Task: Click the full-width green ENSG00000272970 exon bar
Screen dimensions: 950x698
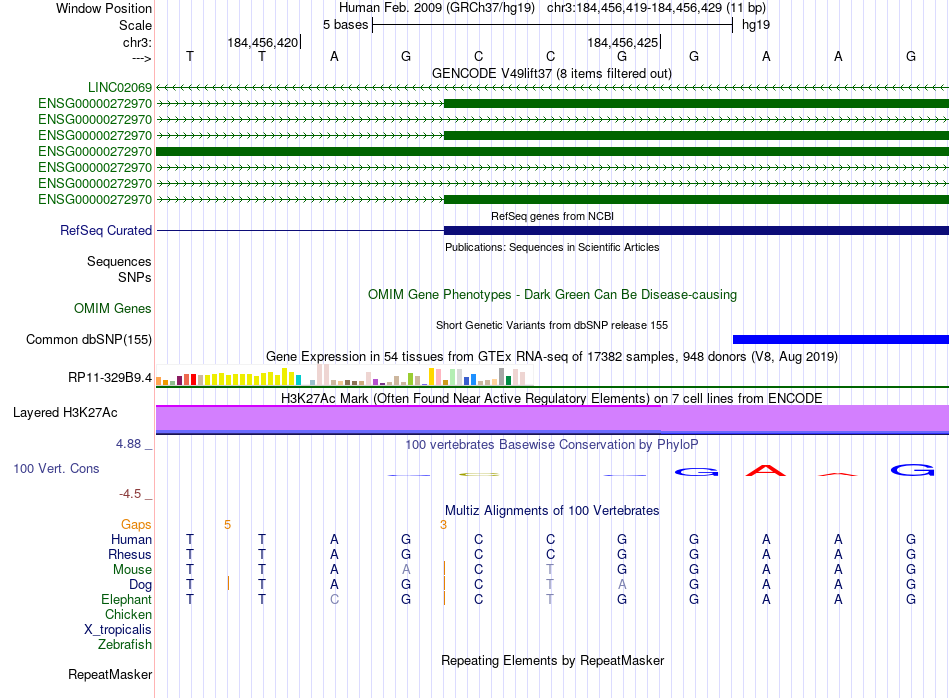Action: [x=552, y=151]
